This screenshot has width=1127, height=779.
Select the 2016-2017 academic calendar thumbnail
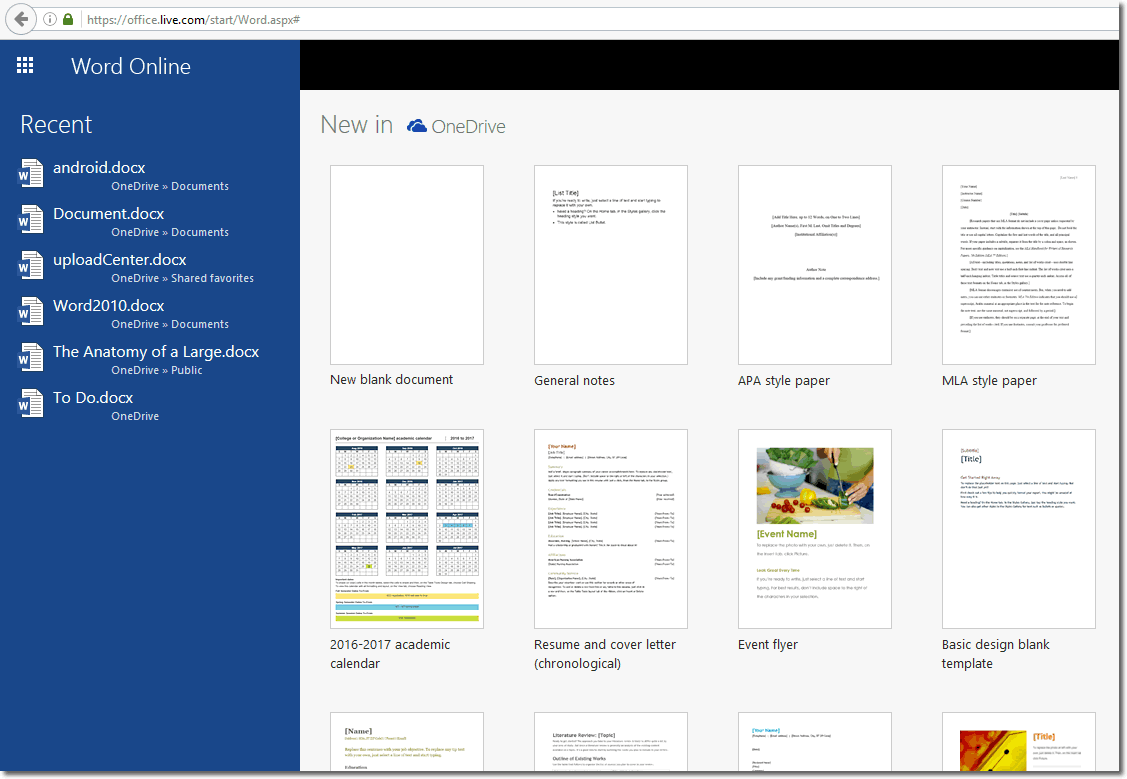coord(407,529)
